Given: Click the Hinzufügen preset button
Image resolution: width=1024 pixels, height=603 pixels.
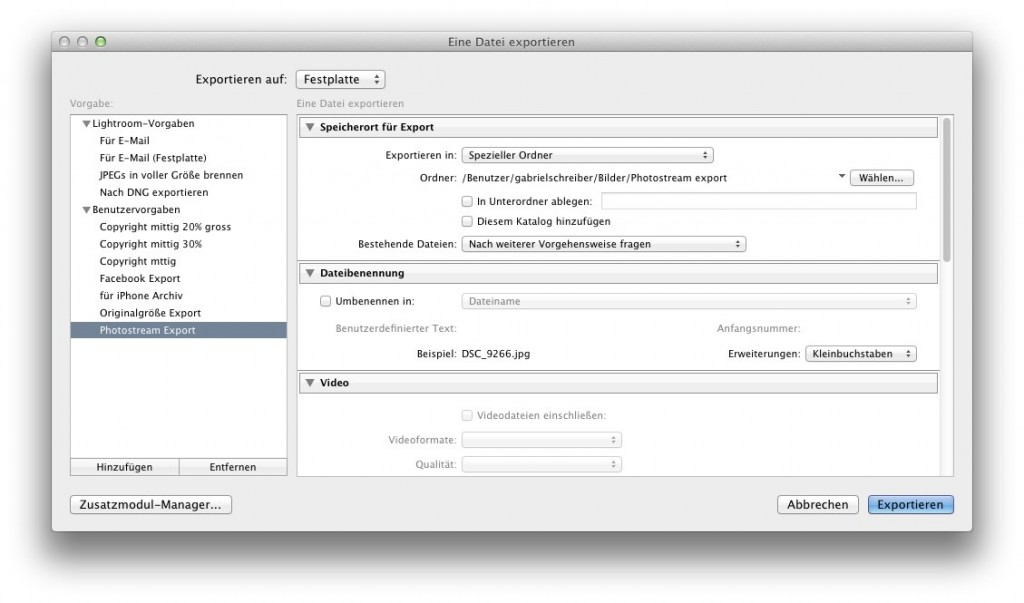Looking at the screenshot, I should [x=124, y=467].
